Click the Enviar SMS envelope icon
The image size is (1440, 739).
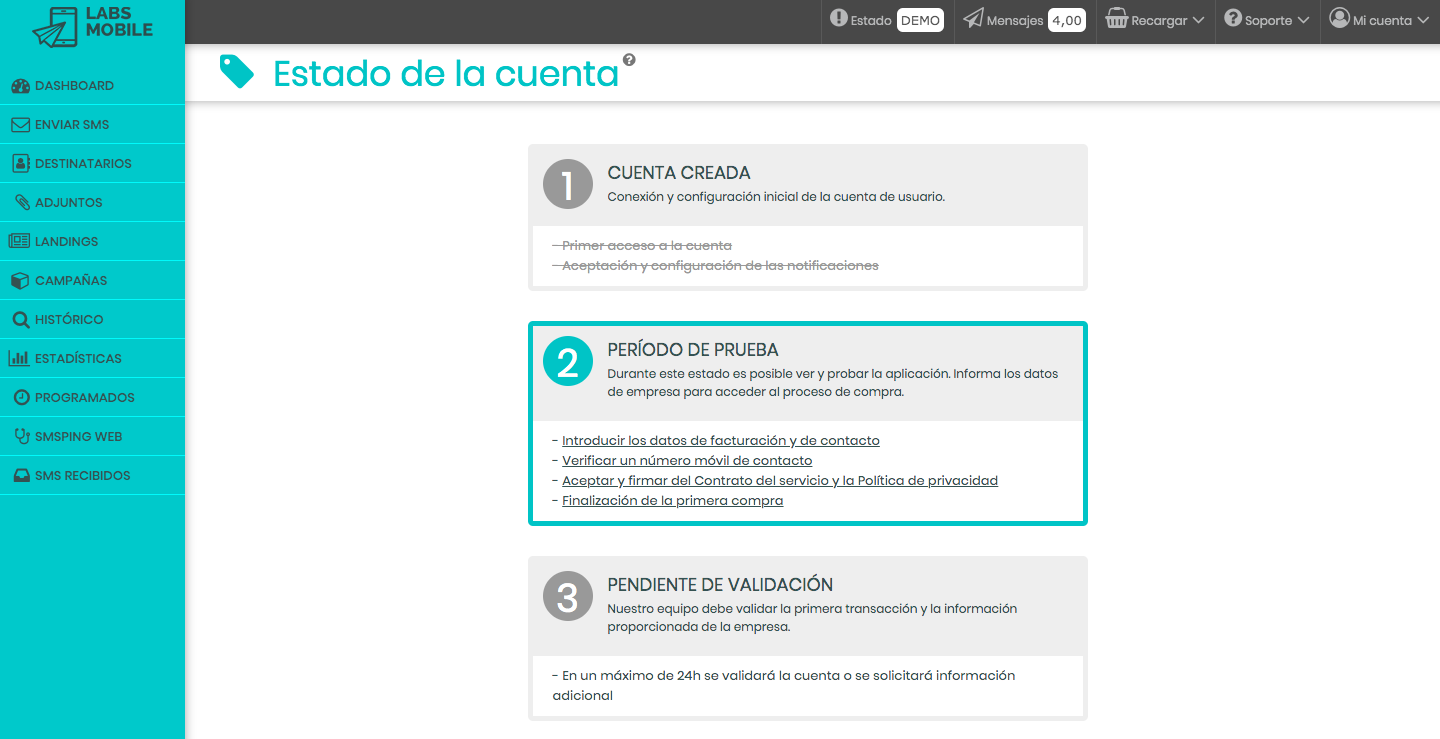[20, 125]
